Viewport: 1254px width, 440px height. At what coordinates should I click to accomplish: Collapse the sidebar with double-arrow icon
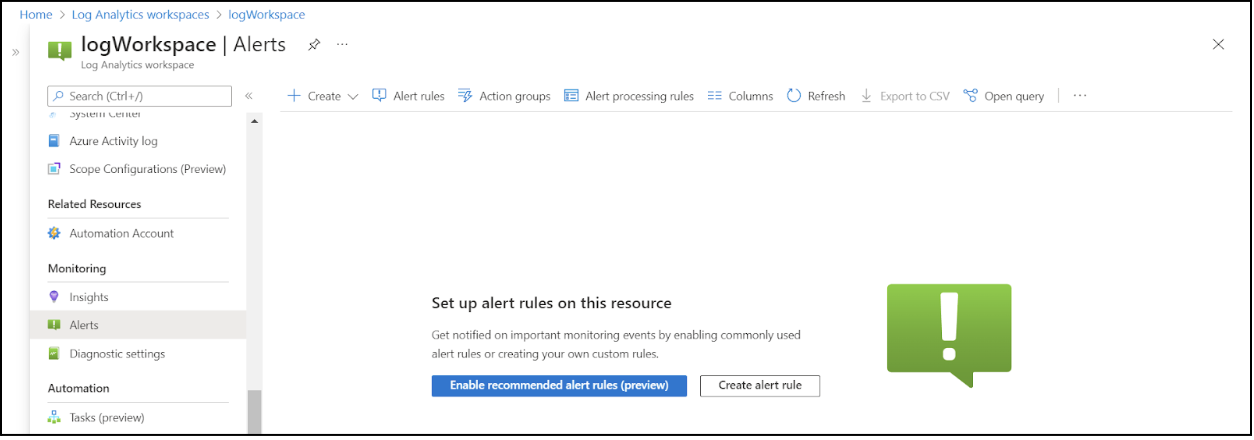[x=249, y=96]
